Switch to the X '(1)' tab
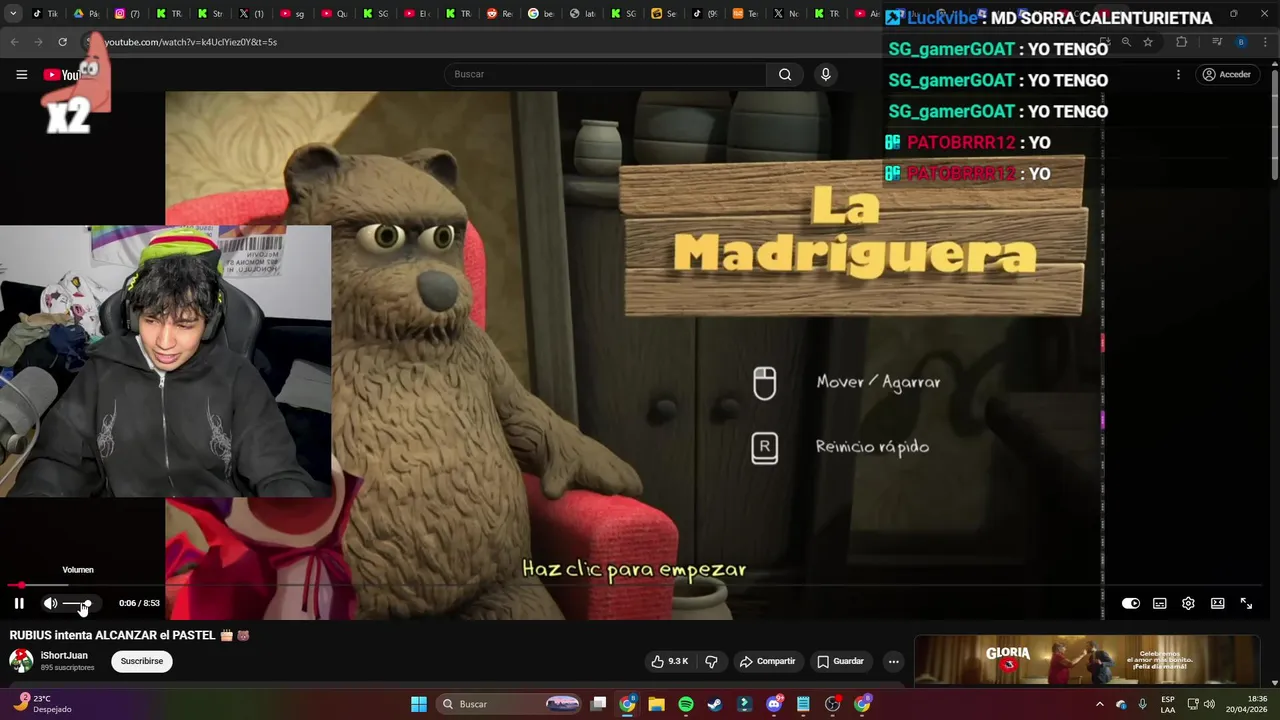 pos(251,14)
